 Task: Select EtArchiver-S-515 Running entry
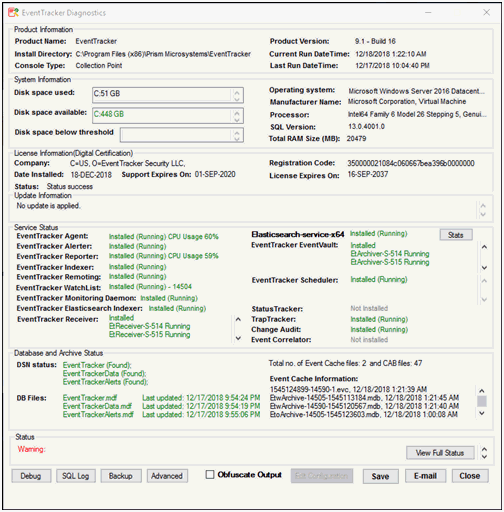click(x=390, y=262)
